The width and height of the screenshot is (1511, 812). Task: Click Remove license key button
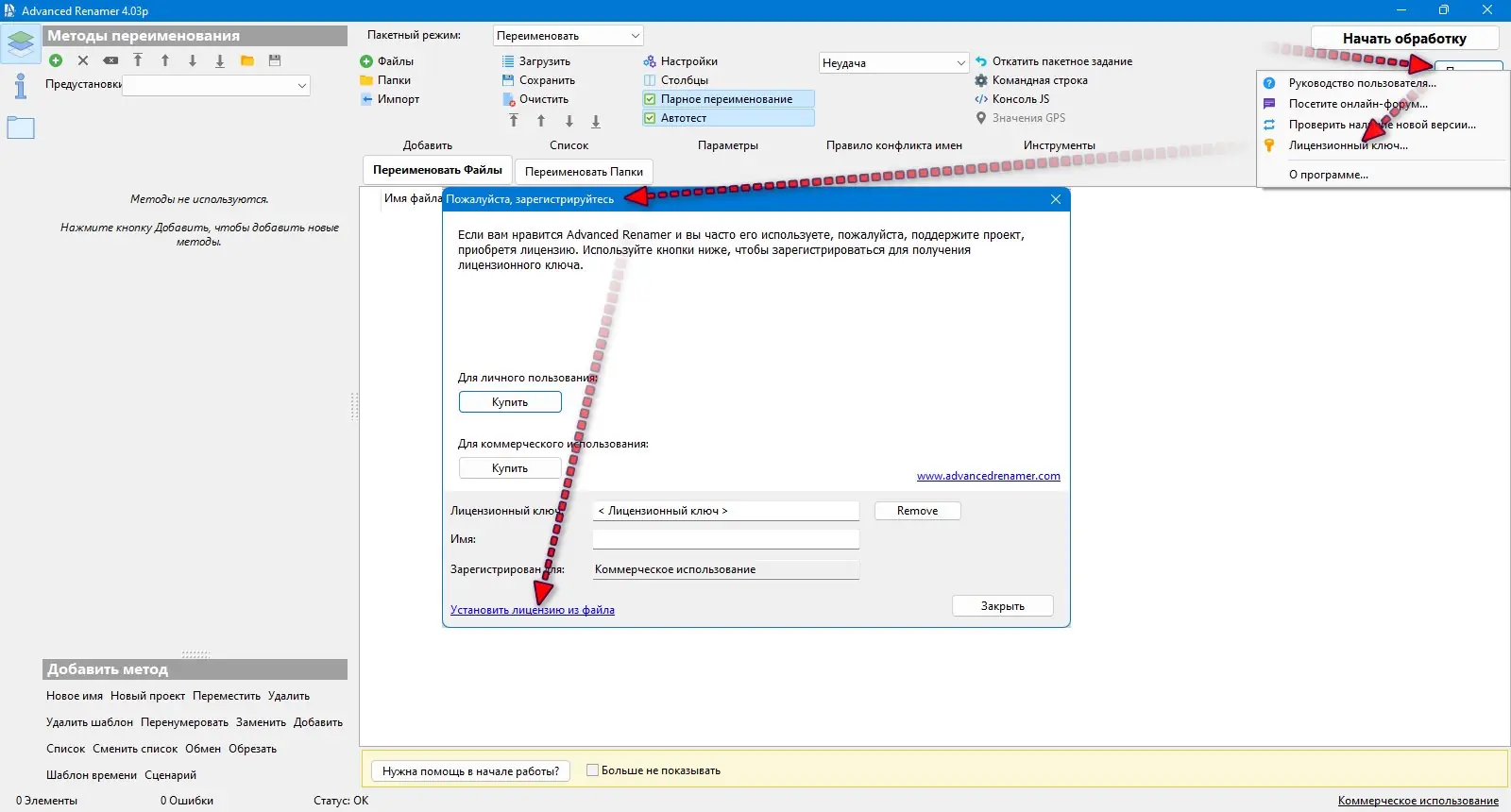[x=917, y=511]
